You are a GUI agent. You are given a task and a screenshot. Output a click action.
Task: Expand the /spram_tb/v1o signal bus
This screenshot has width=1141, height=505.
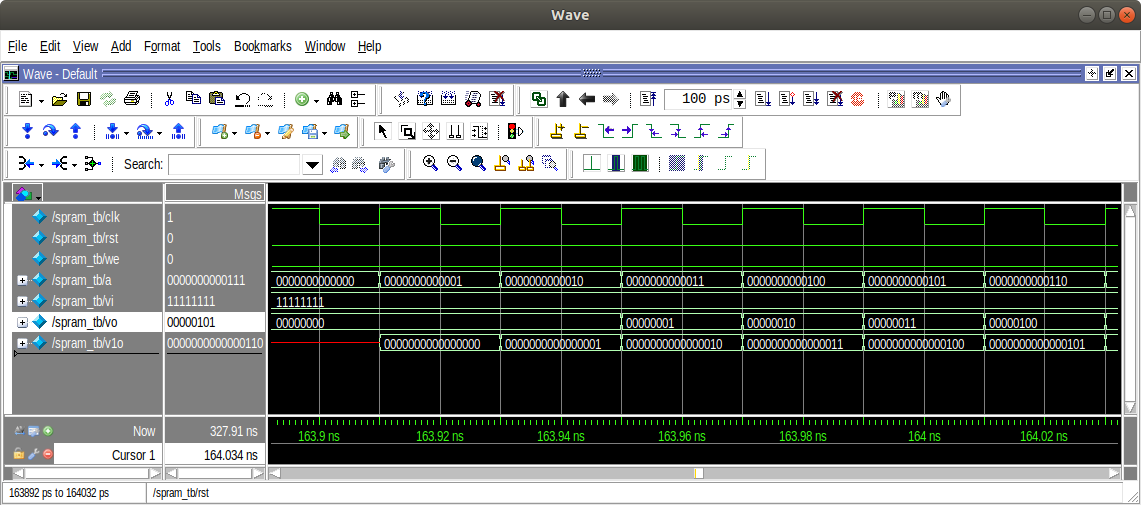[x=22, y=343]
